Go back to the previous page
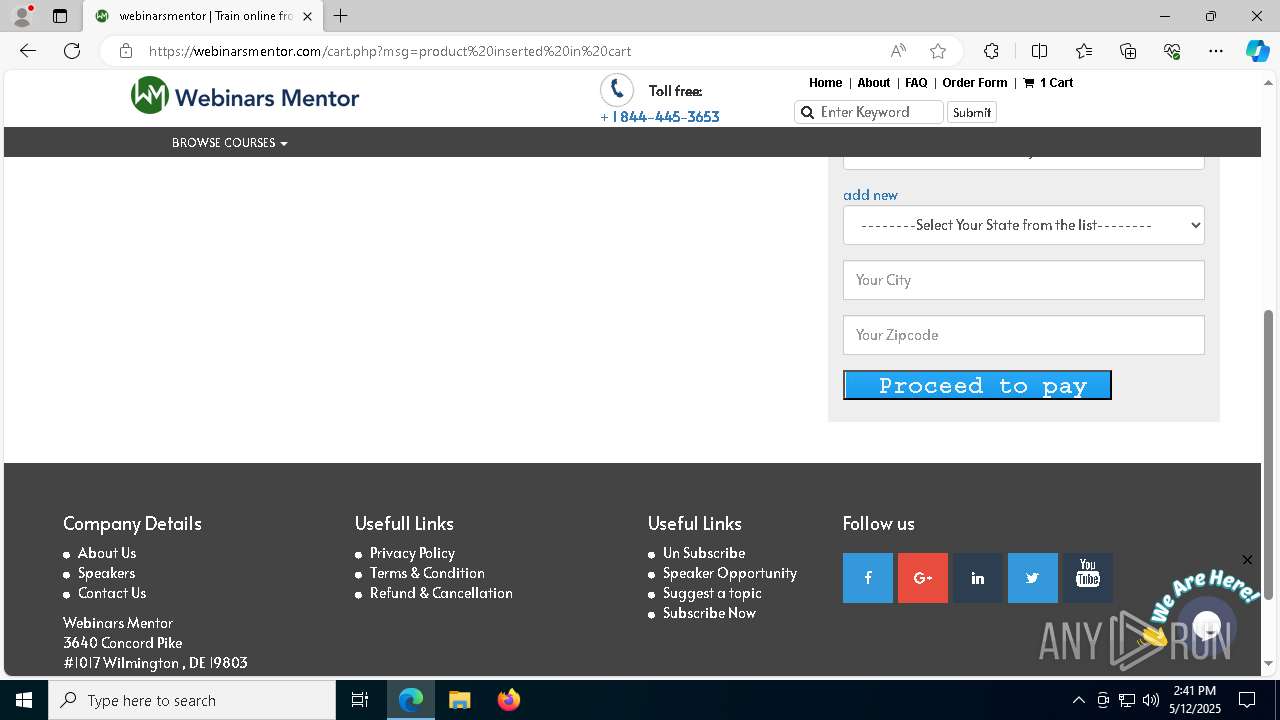This screenshot has width=1280, height=720. click(x=28, y=51)
